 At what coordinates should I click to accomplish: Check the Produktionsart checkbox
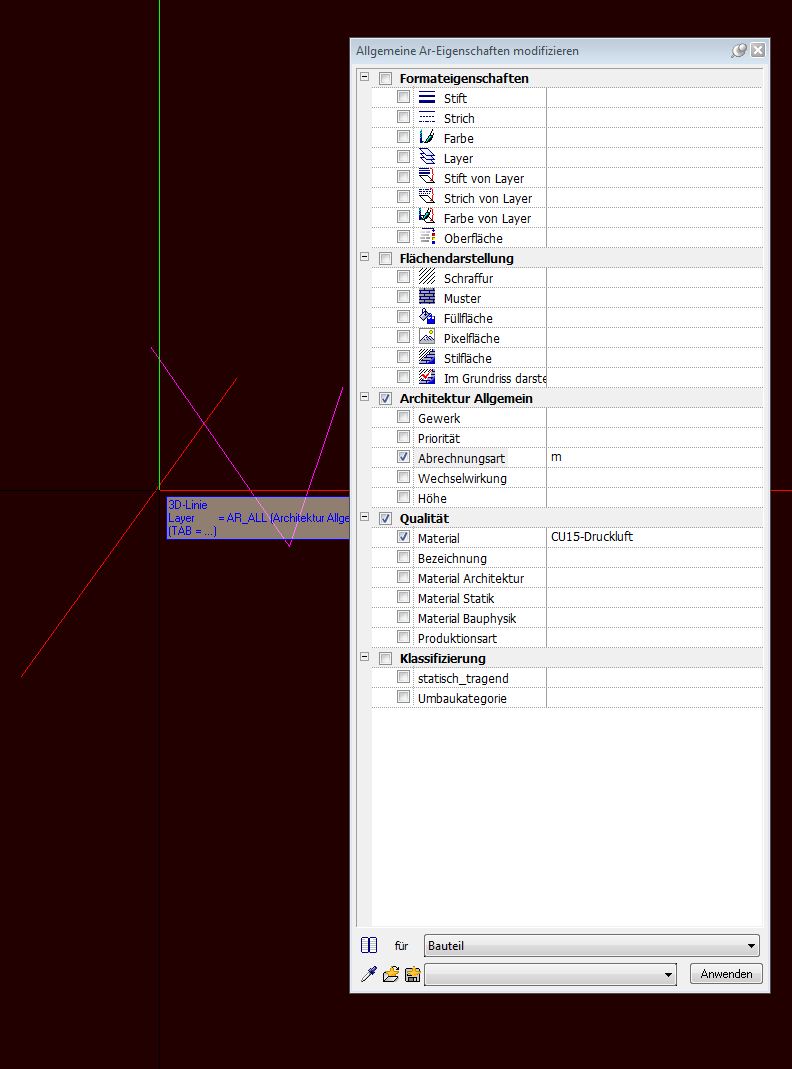(x=403, y=637)
